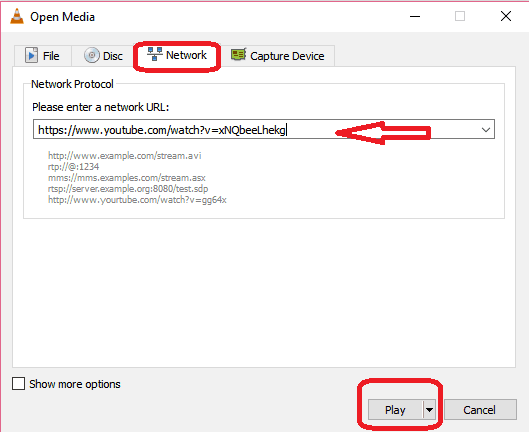This screenshot has height=432, width=529.
Task: Click example rtp://@:1234 text
Action: 74,167
